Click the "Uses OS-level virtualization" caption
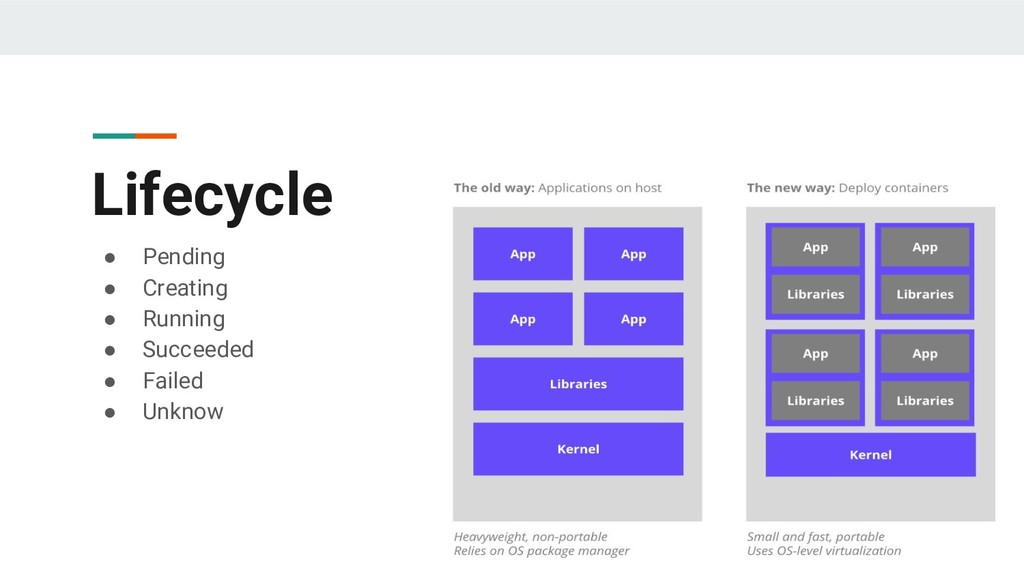Image resolution: width=1024 pixels, height=576 pixels. point(823,550)
